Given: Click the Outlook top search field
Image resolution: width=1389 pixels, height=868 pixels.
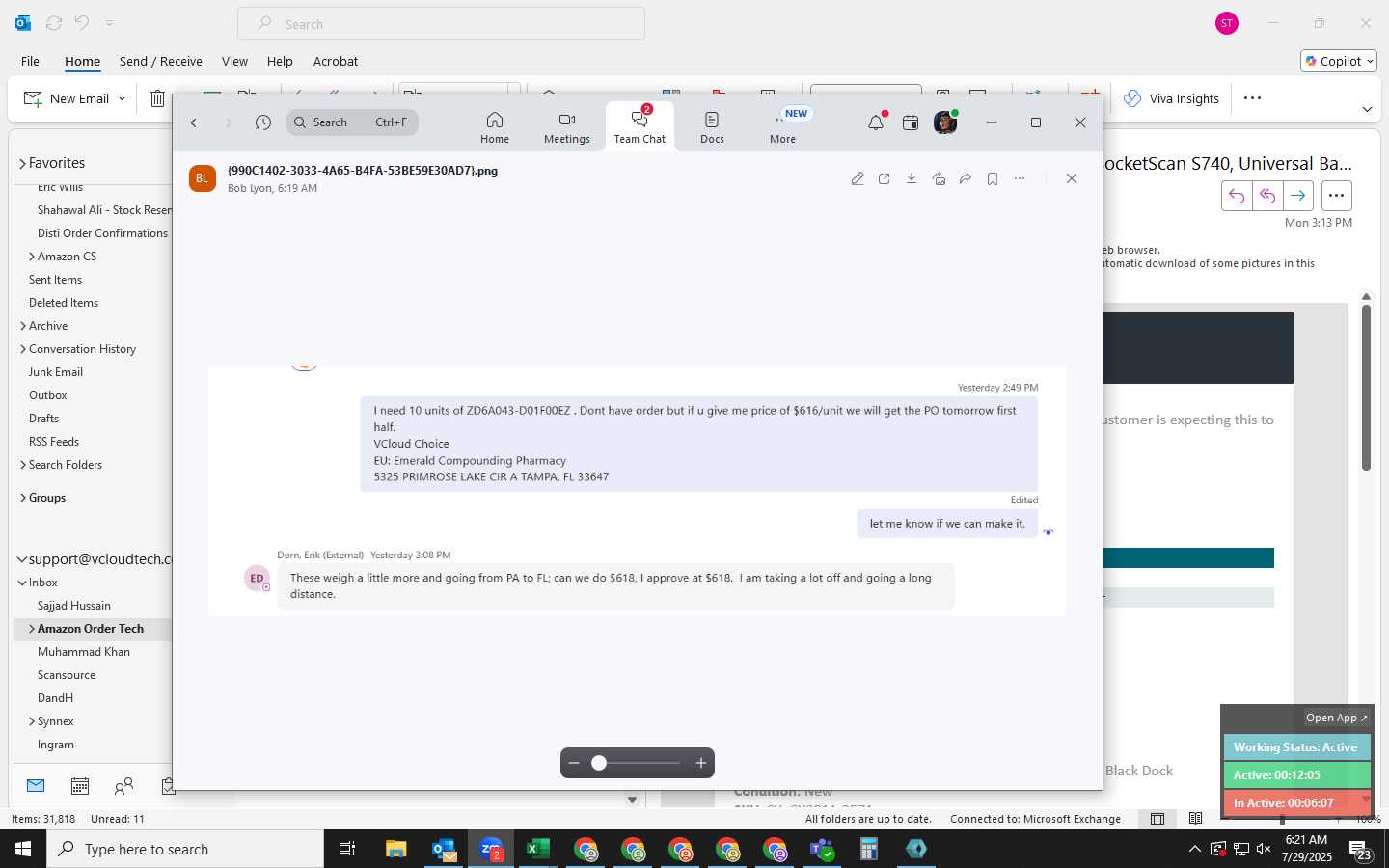Looking at the screenshot, I should tap(441, 24).
